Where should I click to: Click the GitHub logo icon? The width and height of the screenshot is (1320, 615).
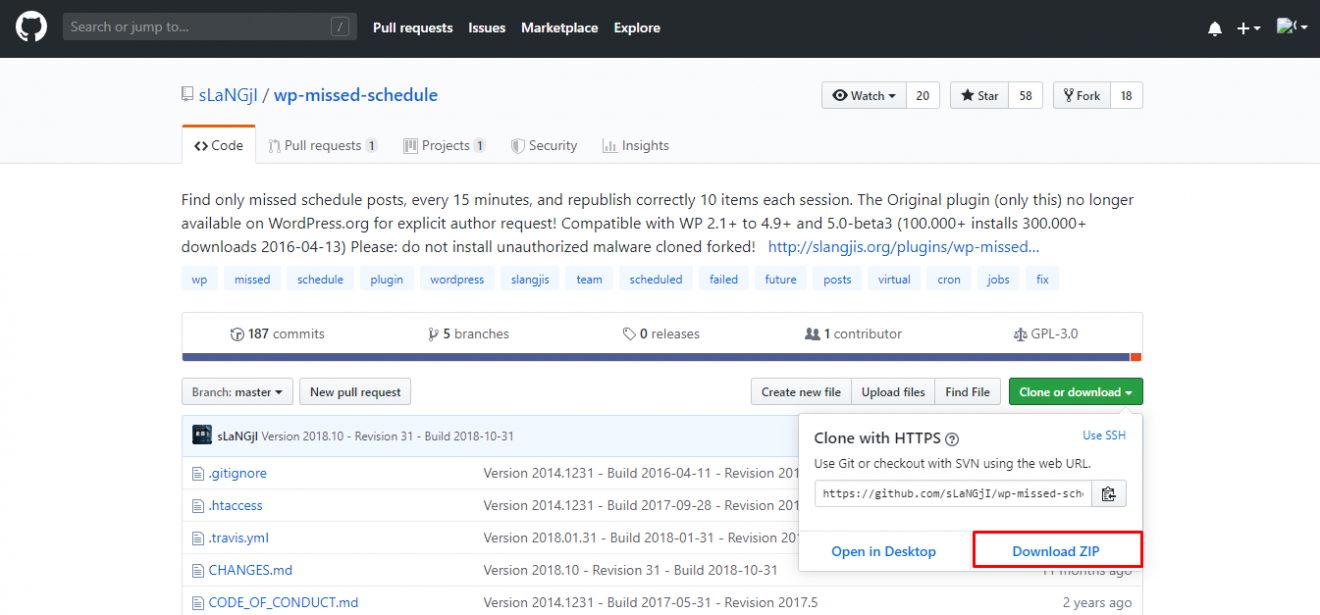pyautogui.click(x=31, y=27)
